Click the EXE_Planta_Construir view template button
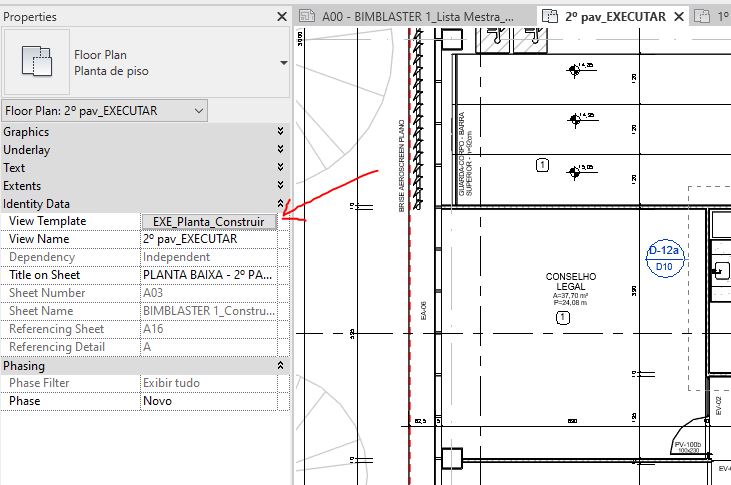The image size is (731, 485). tap(209, 222)
